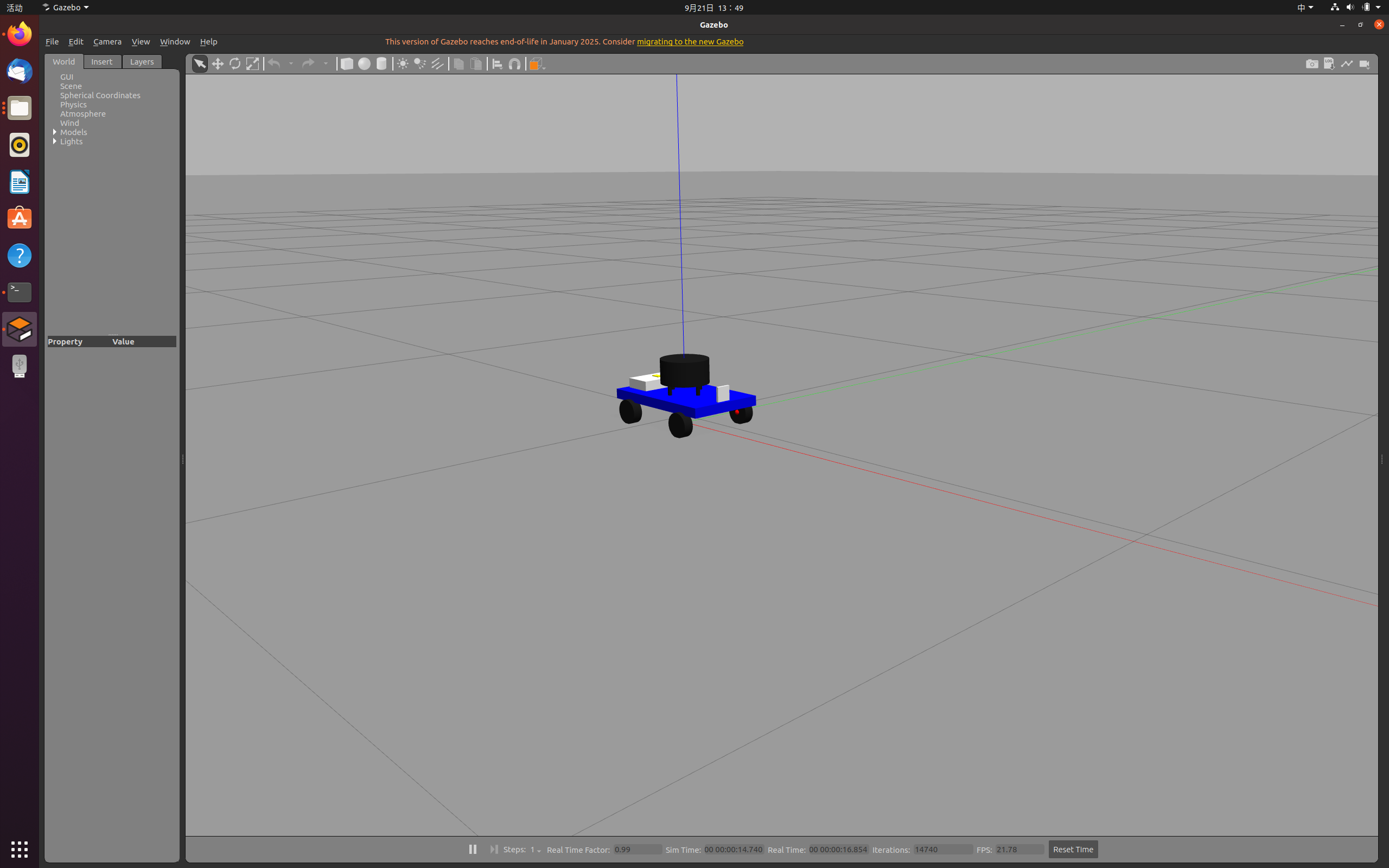
Task: Switch to the Insert tab
Action: (x=102, y=61)
